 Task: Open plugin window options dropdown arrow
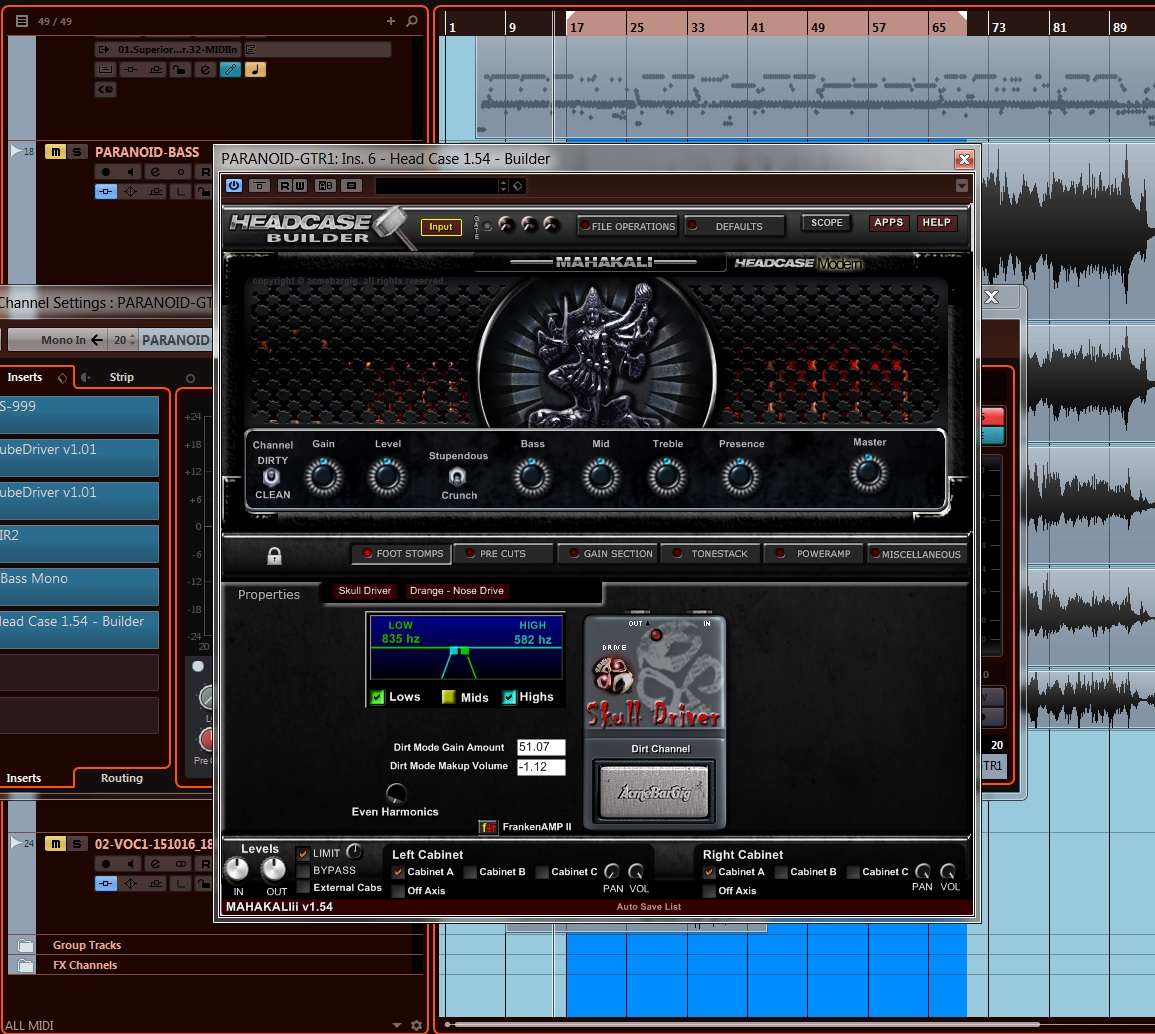pos(962,186)
